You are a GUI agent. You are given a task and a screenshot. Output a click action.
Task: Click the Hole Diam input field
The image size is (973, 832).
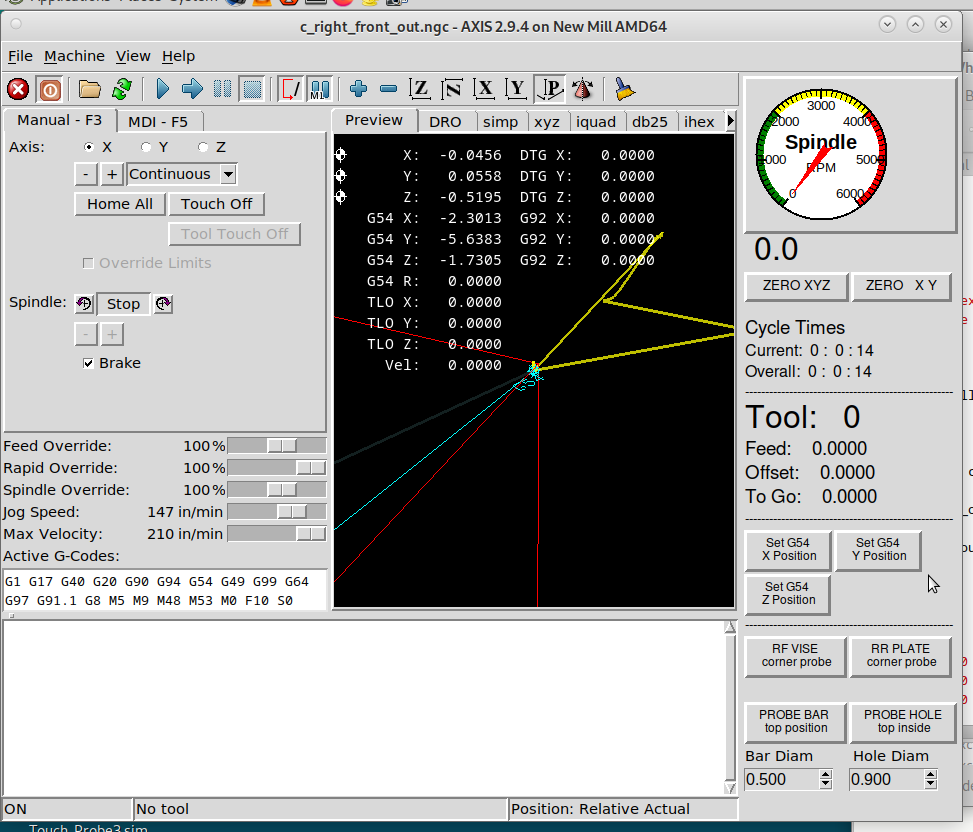[884, 779]
